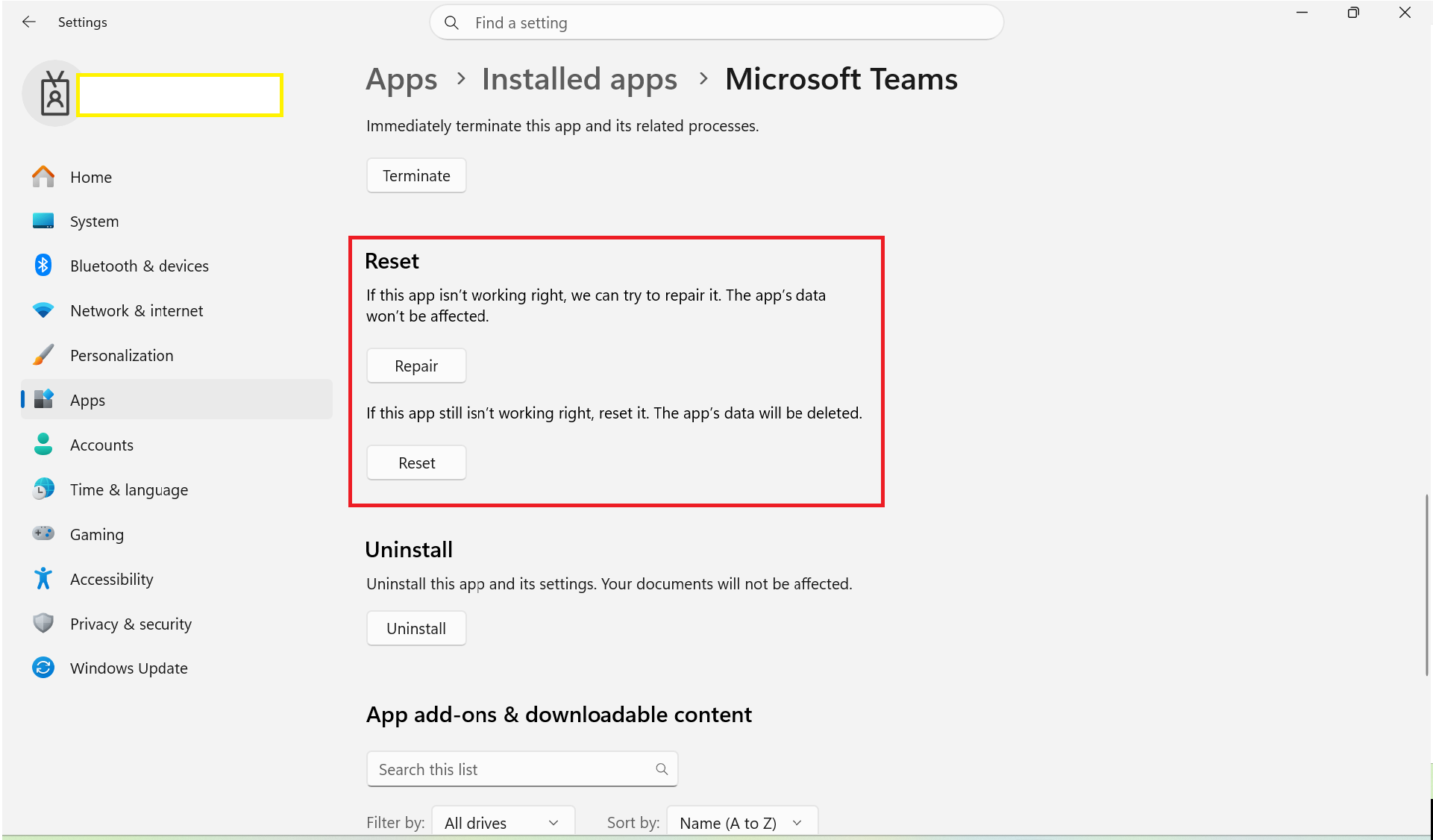Click the search icon in Search this list
The width and height of the screenshot is (1433, 840).
(x=662, y=769)
